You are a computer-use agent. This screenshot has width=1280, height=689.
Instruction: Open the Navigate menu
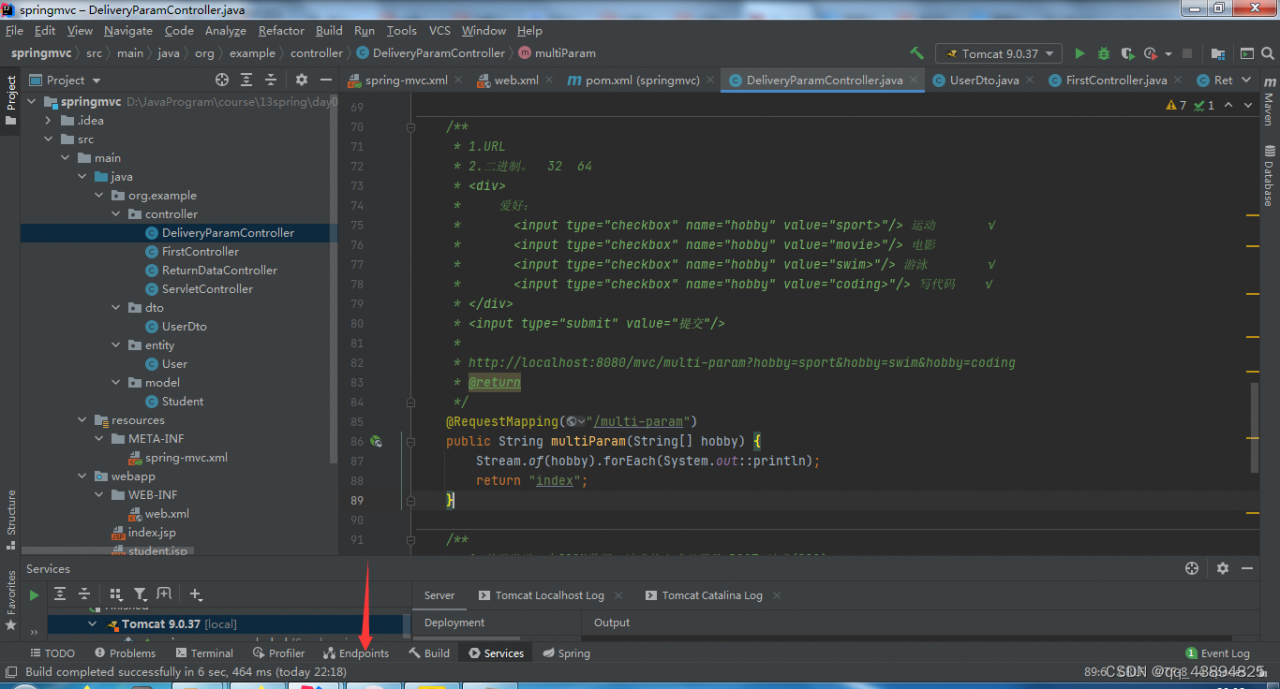coord(128,30)
